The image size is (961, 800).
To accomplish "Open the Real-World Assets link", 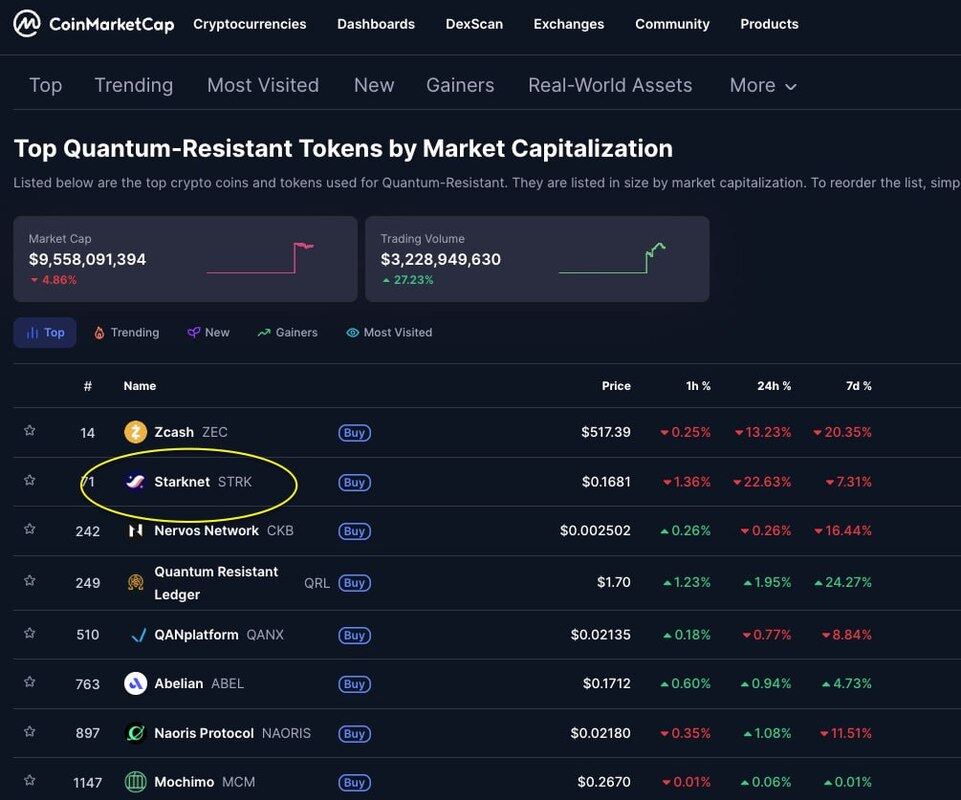I will [x=610, y=86].
